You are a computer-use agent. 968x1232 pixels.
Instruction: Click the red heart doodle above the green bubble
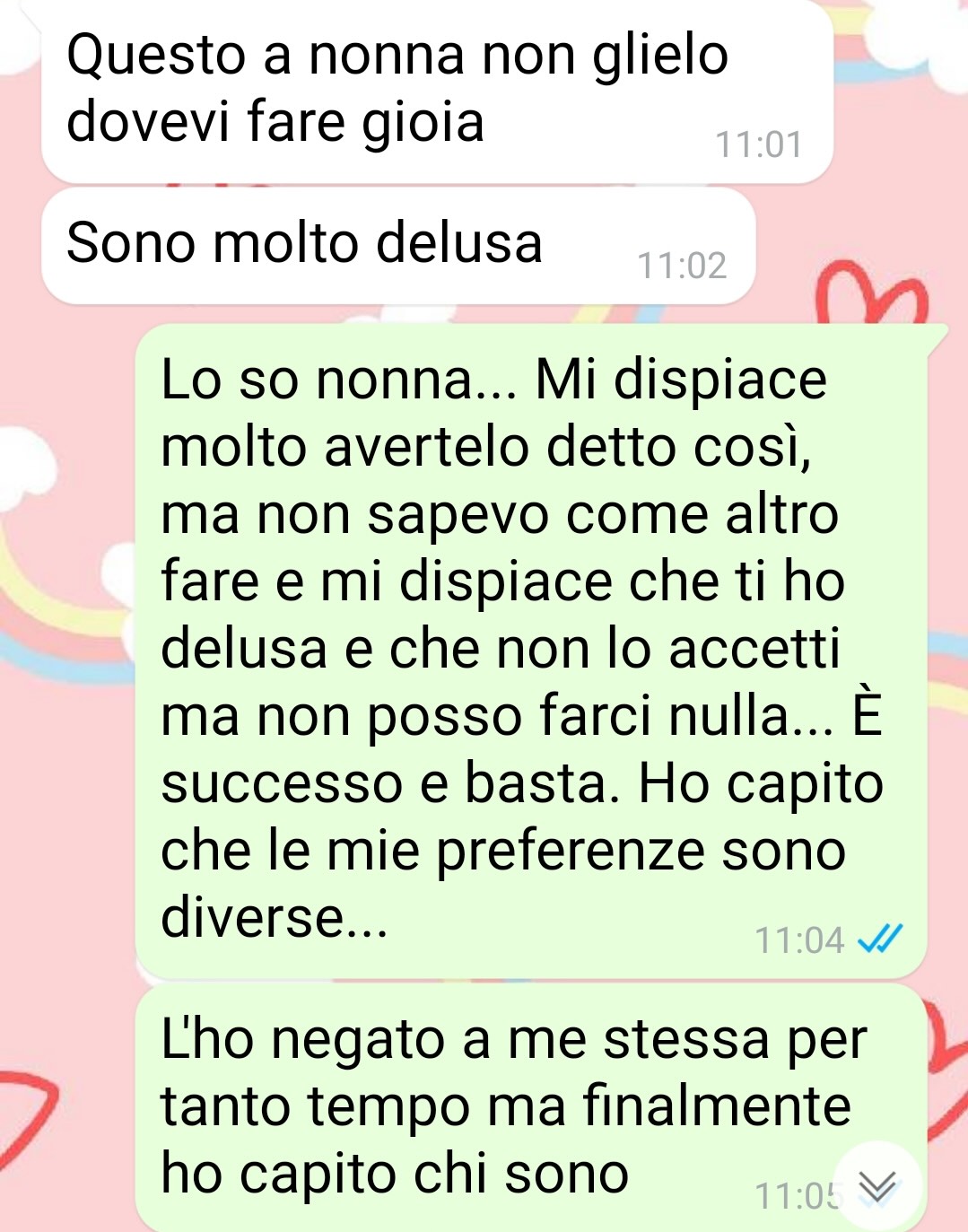click(x=869, y=293)
